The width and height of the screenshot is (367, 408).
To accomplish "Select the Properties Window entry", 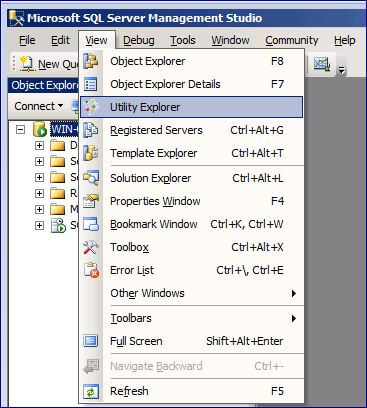I will (x=191, y=201).
